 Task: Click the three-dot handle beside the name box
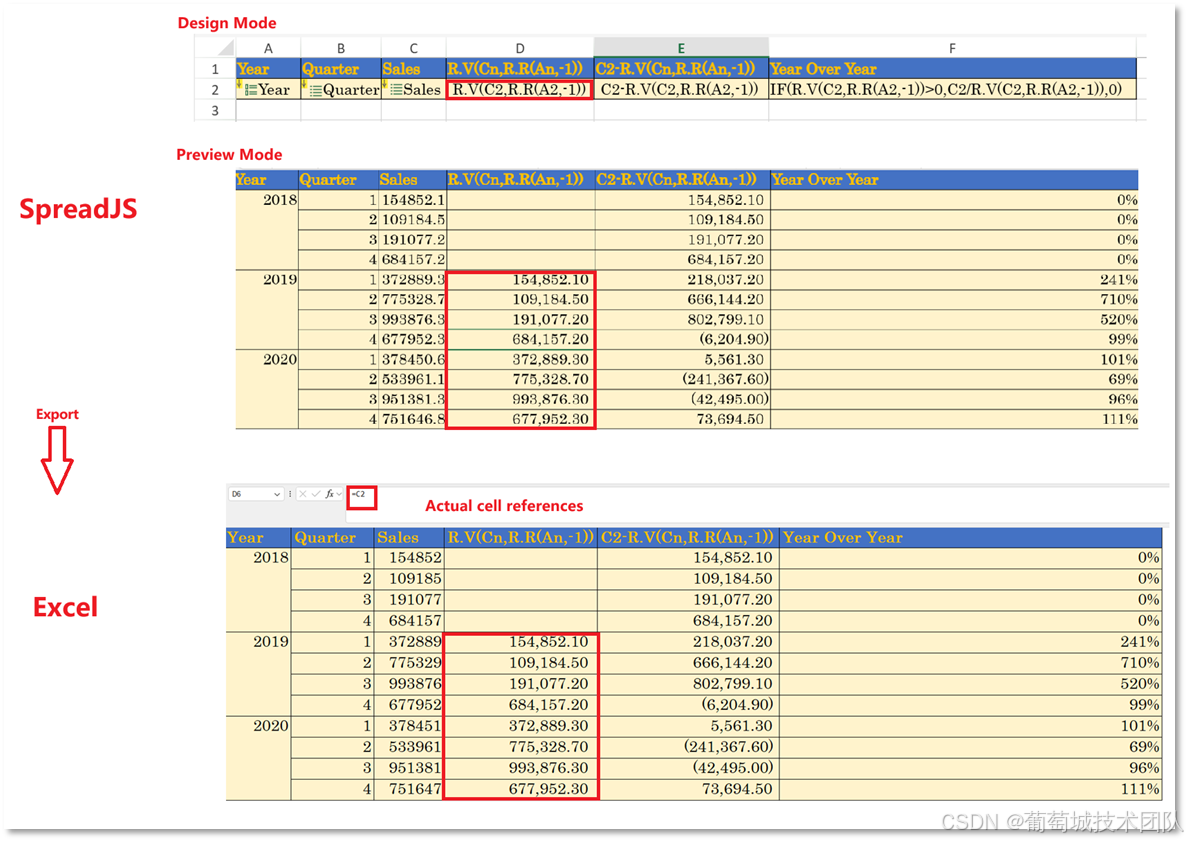point(290,494)
